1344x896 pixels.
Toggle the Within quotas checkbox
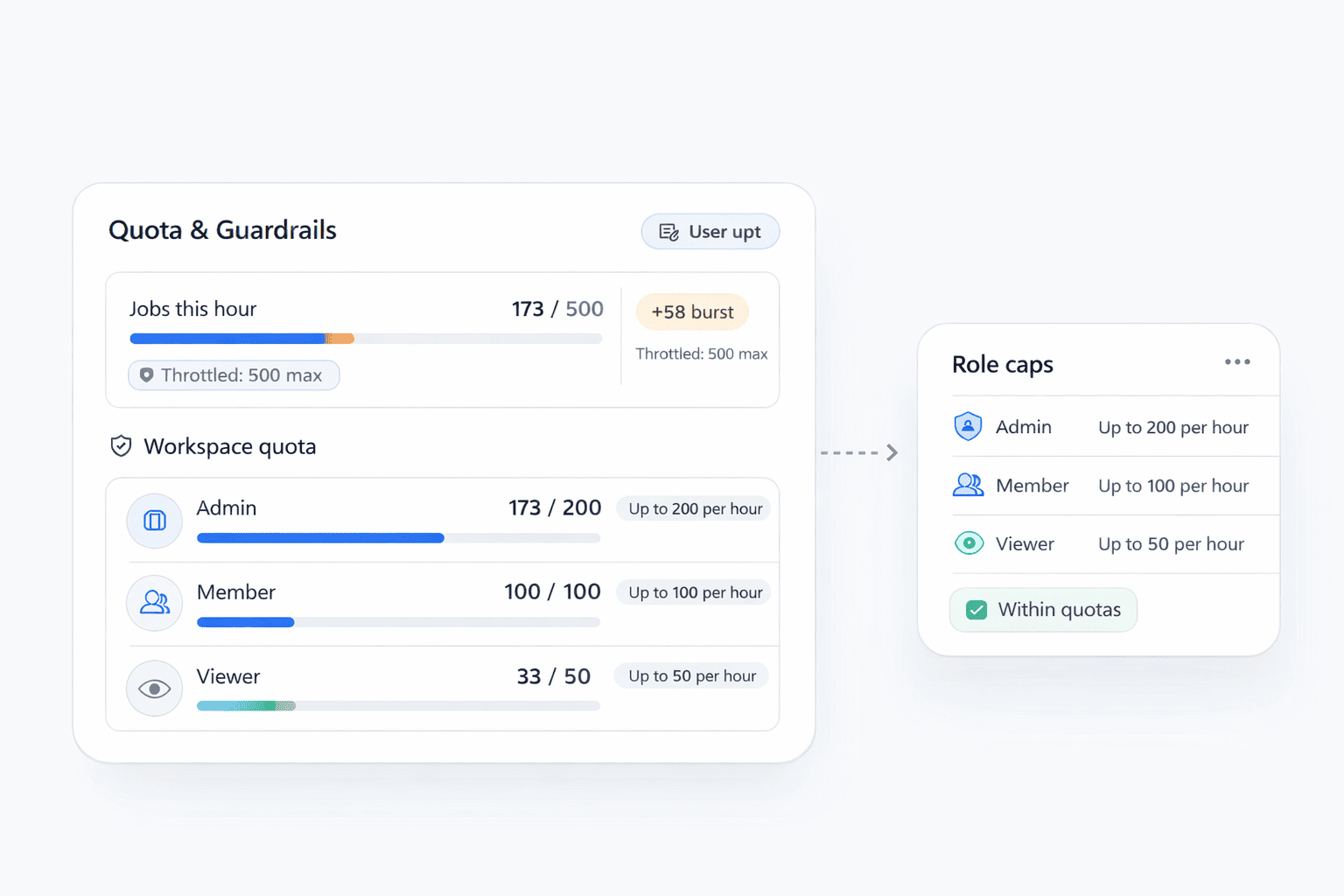pos(976,610)
